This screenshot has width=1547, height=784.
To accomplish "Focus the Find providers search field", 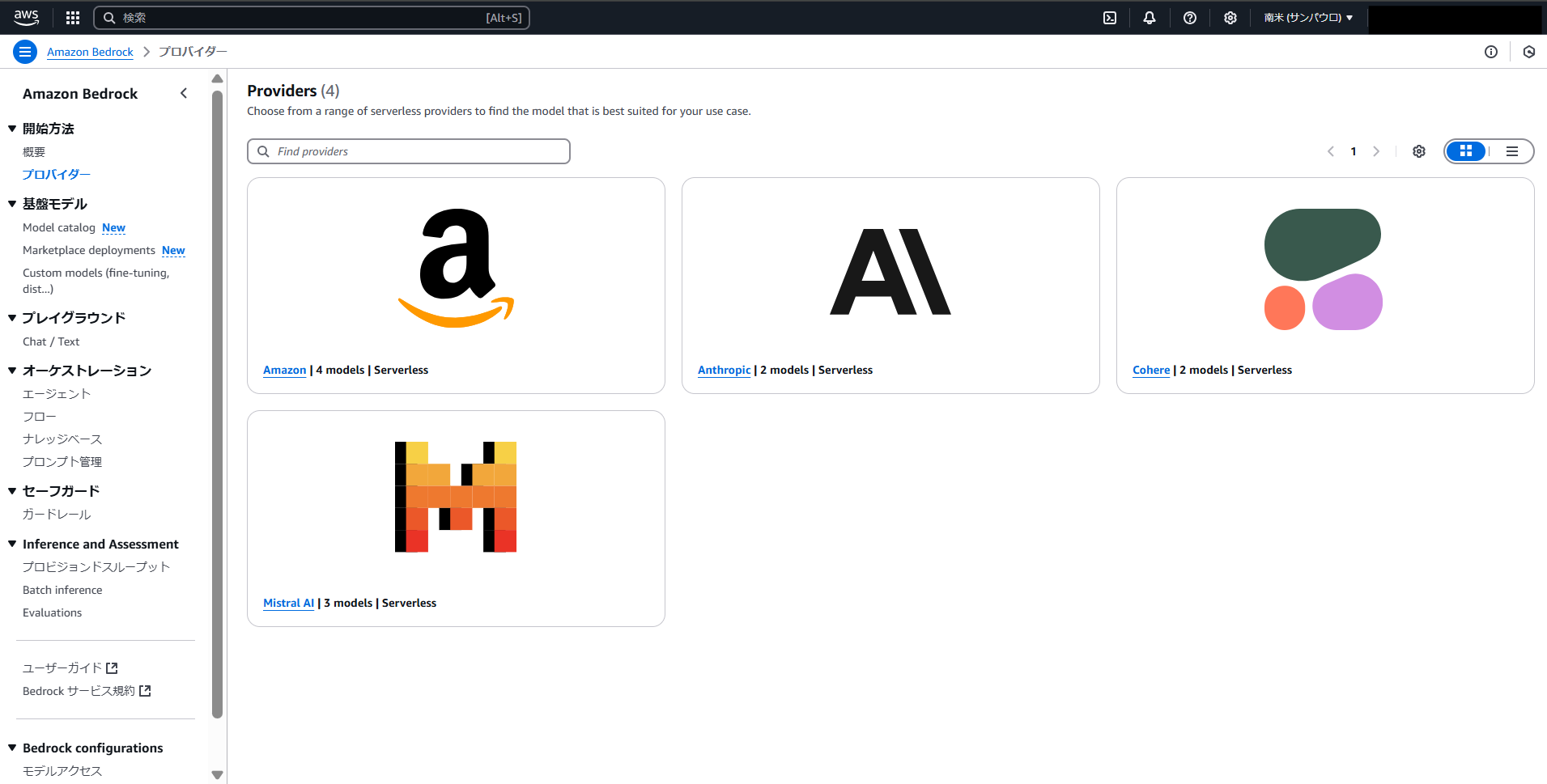I will [409, 151].
